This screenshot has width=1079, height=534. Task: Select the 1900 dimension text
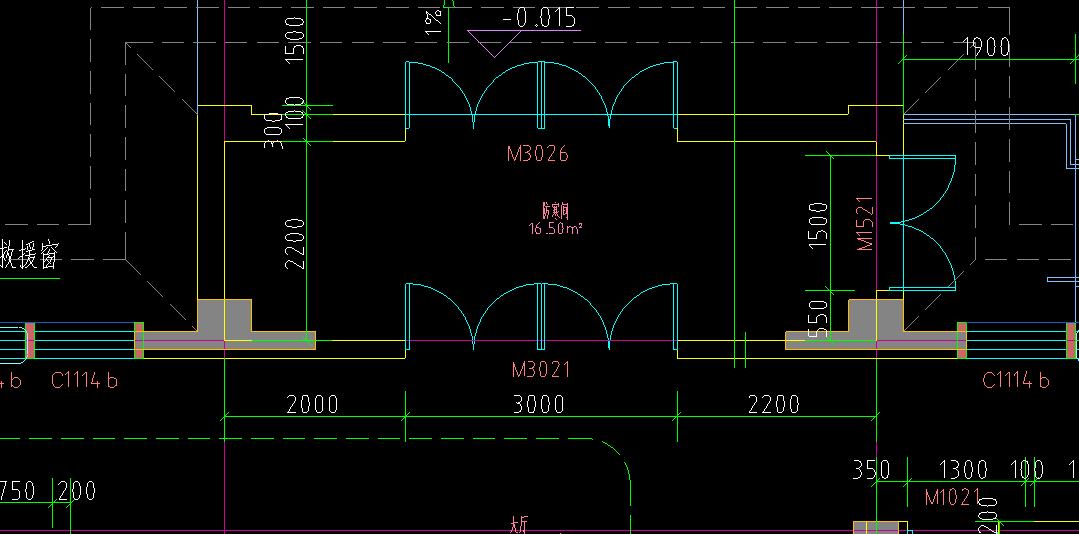click(x=986, y=47)
